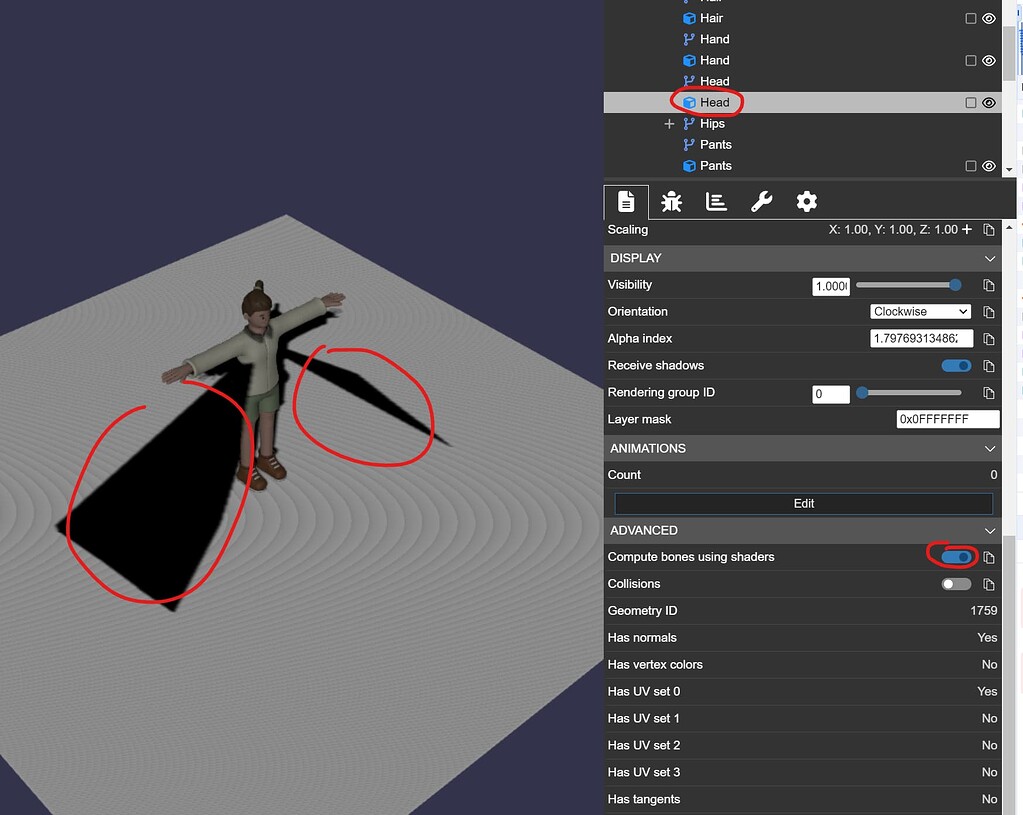This screenshot has height=815, width=1023.
Task: Click inside the Layer mask input field
Action: 946,419
